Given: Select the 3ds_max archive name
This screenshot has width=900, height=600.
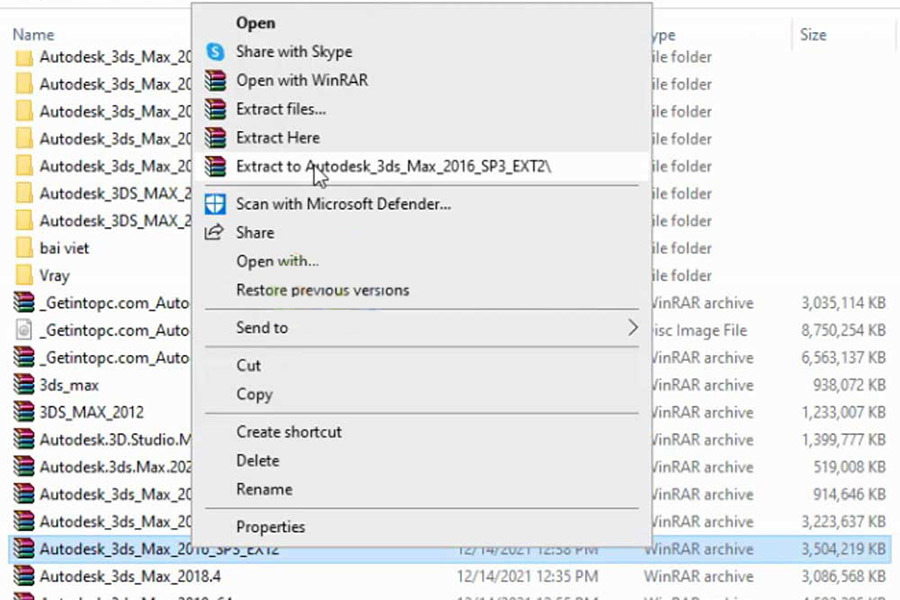Looking at the screenshot, I should pos(69,385).
